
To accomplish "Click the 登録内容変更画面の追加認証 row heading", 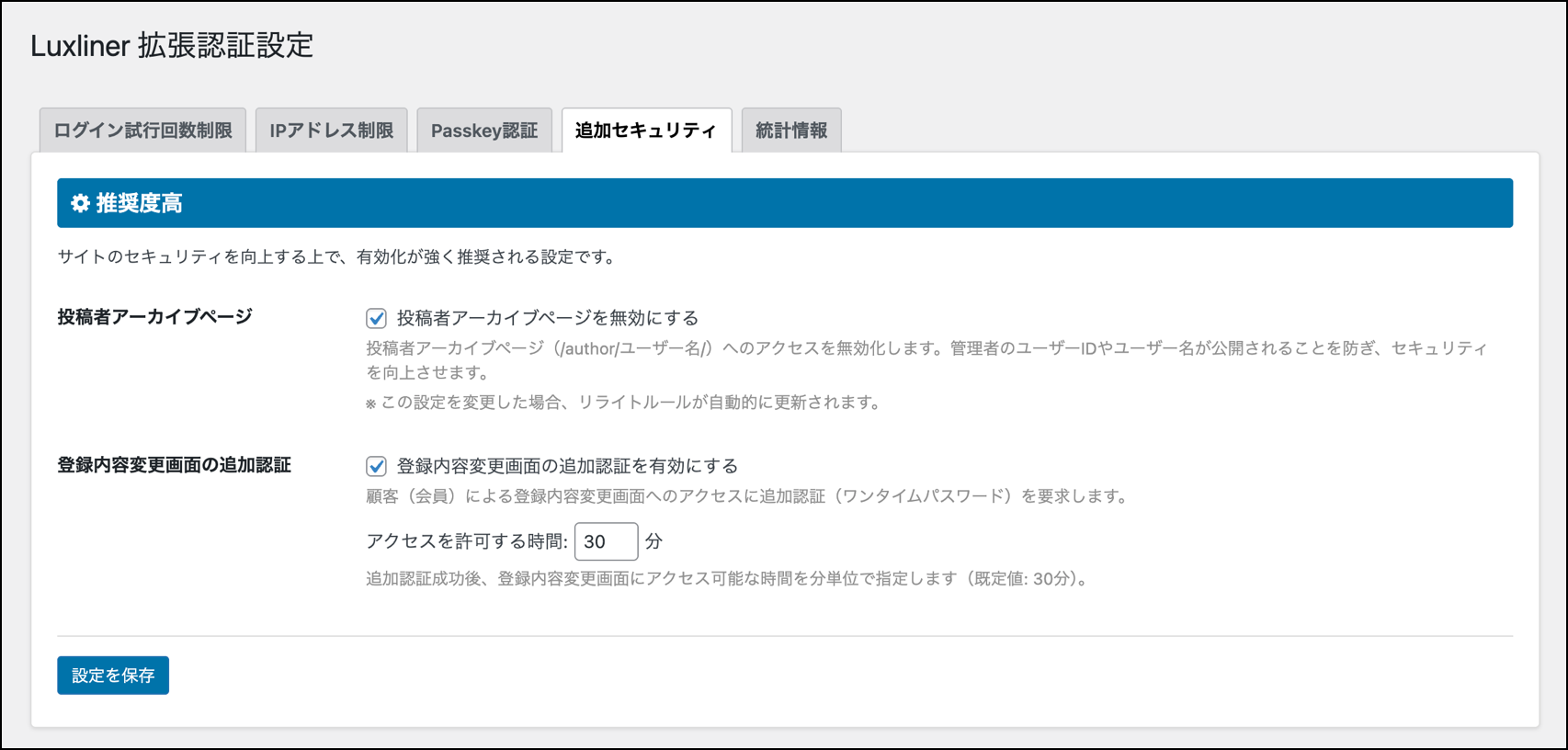I will pos(174,465).
